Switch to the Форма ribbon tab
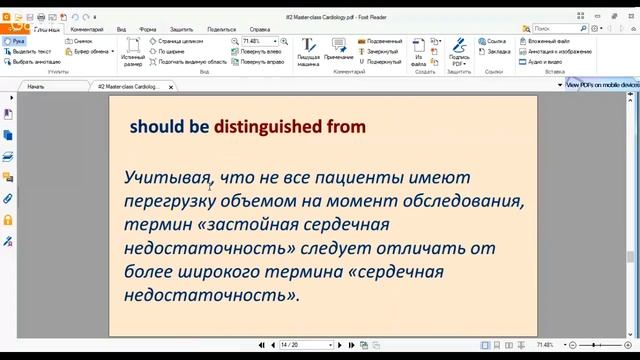 pos(147,29)
